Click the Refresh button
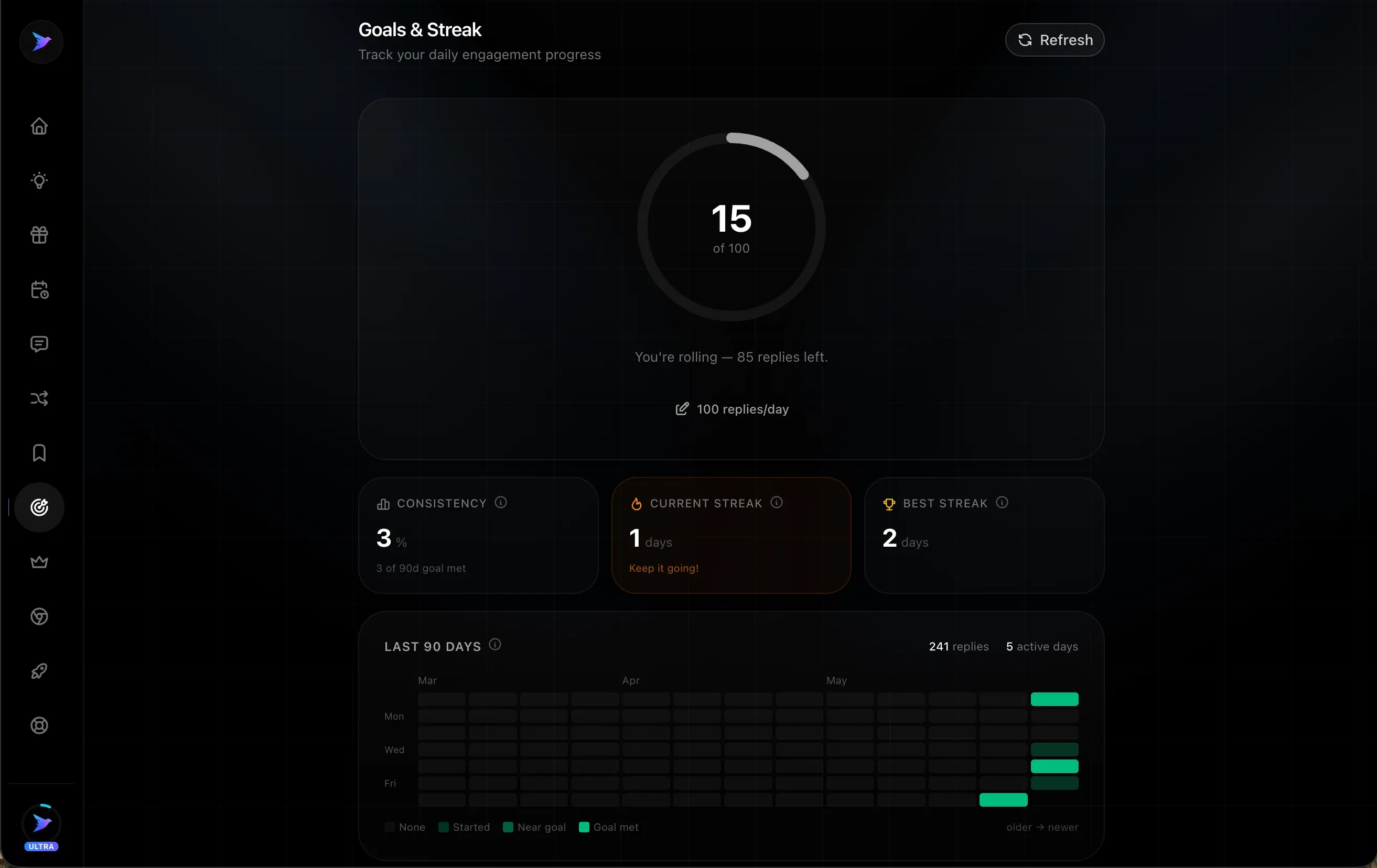Viewport: 1377px width, 868px height. click(x=1055, y=40)
